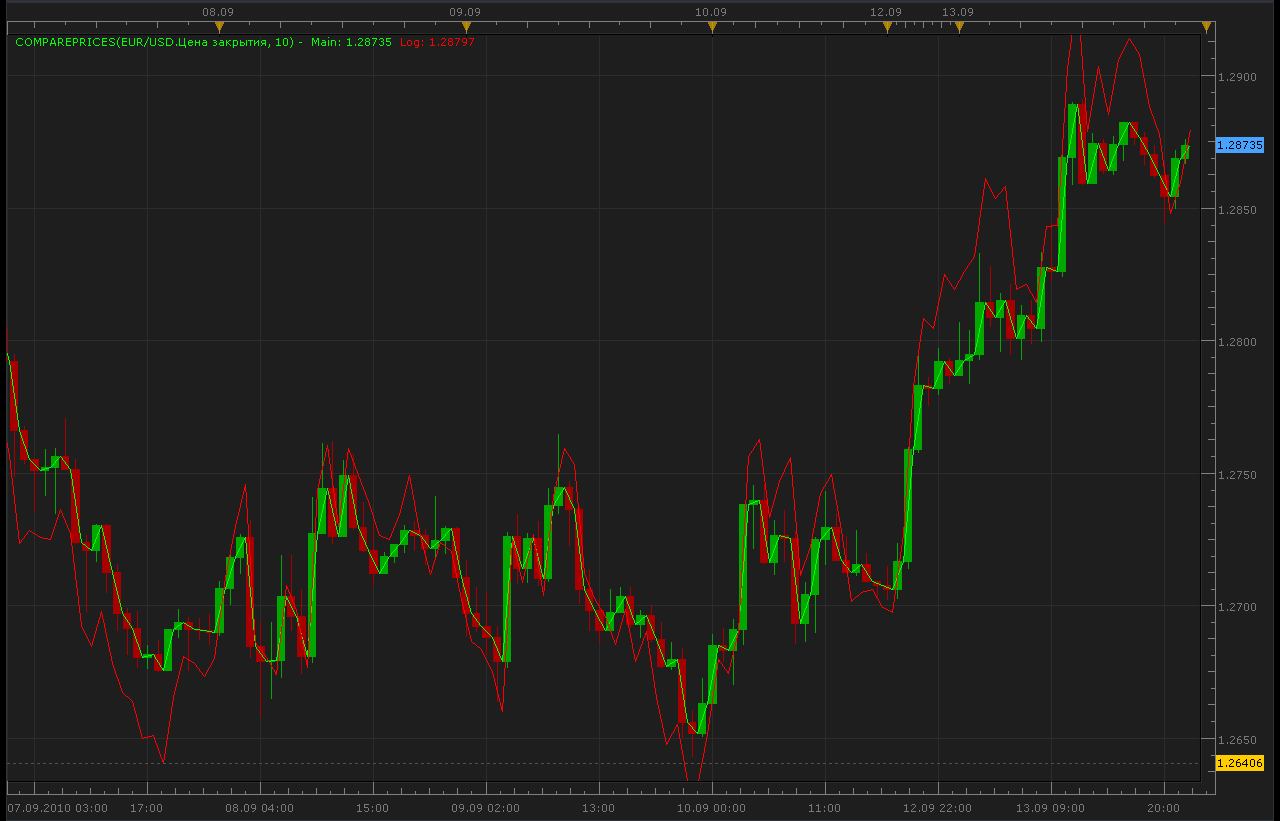Select the blue current price label 1.28735

pyautogui.click(x=1240, y=145)
